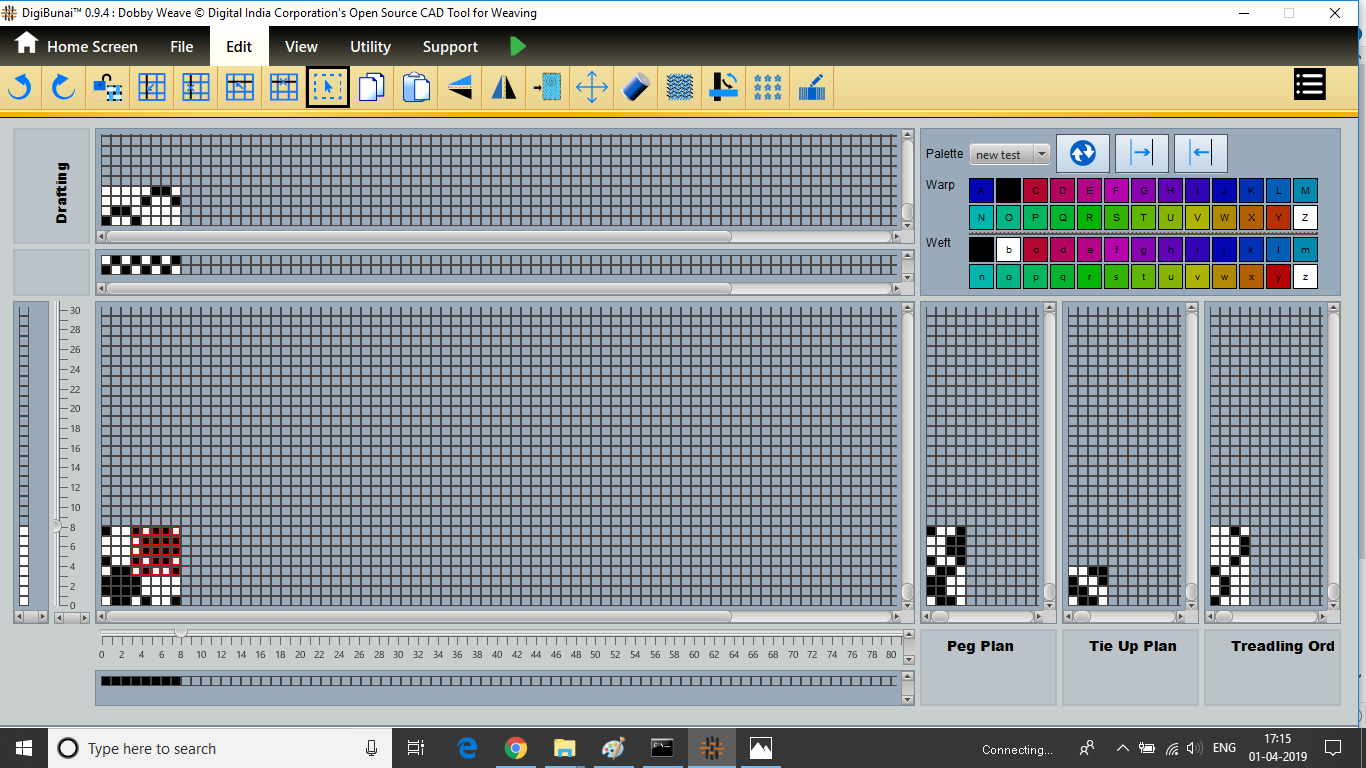Go to Home Screen
Image resolution: width=1366 pixels, height=768 pixels.
pyautogui.click(x=77, y=46)
